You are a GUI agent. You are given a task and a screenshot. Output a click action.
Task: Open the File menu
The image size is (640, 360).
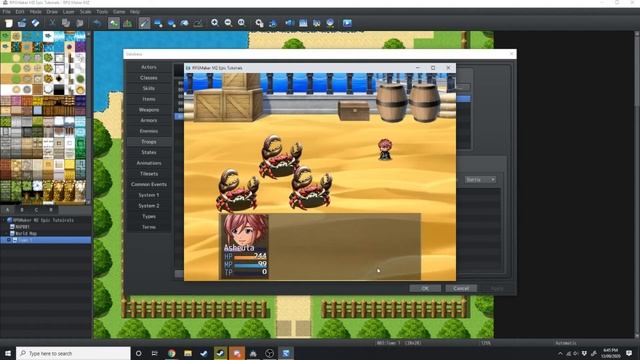(7, 12)
